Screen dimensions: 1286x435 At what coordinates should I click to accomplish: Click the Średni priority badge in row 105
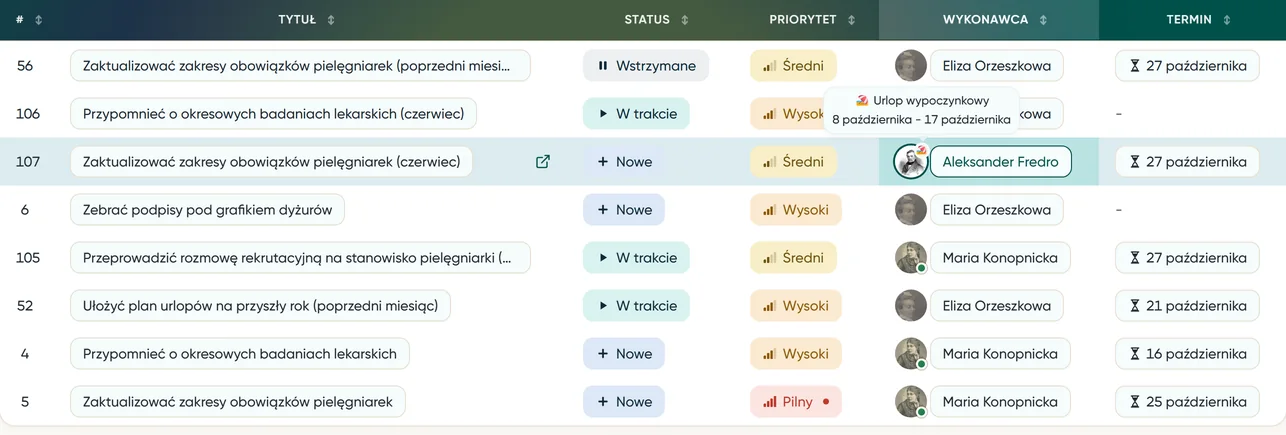click(793, 258)
